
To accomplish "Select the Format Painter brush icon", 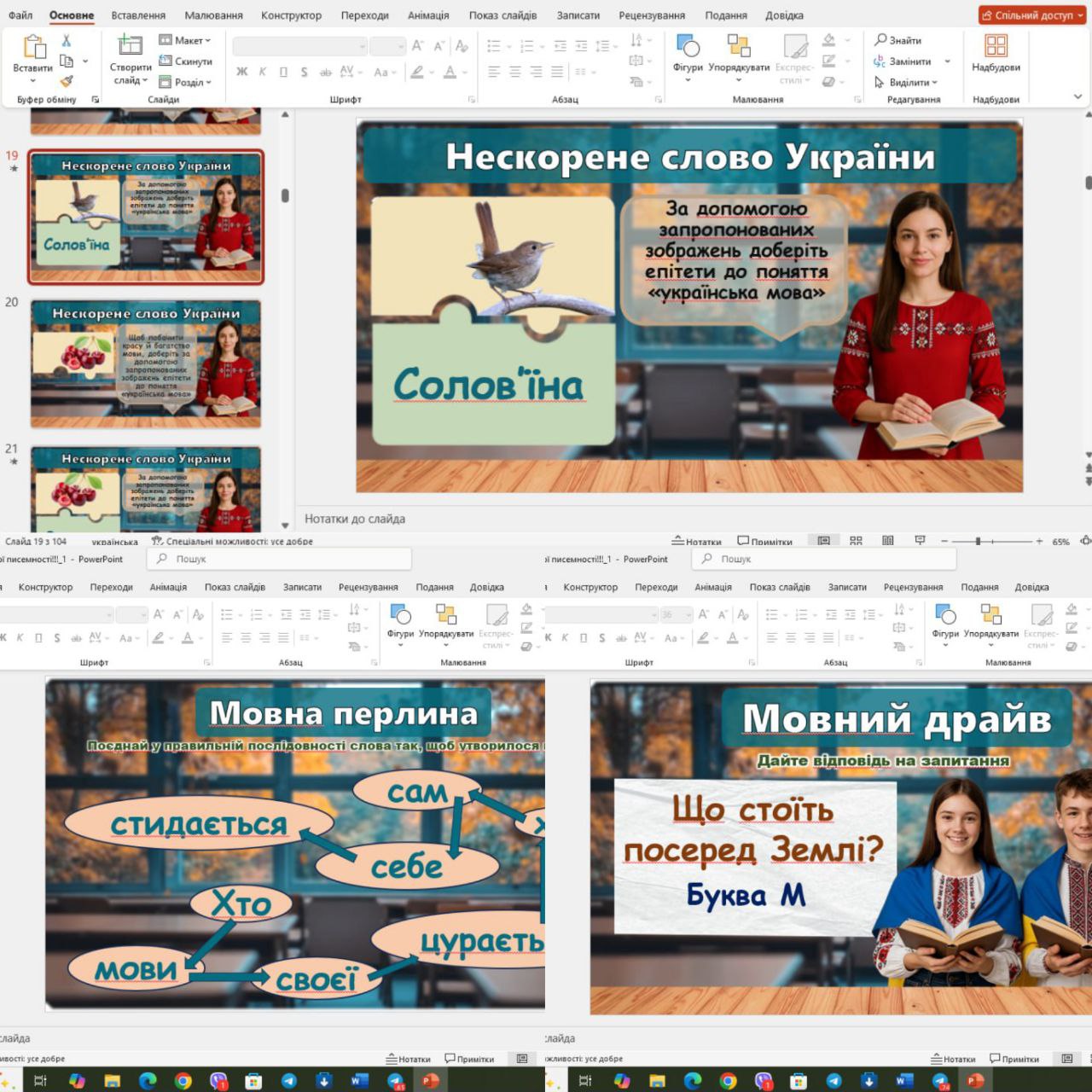I will pos(67,82).
